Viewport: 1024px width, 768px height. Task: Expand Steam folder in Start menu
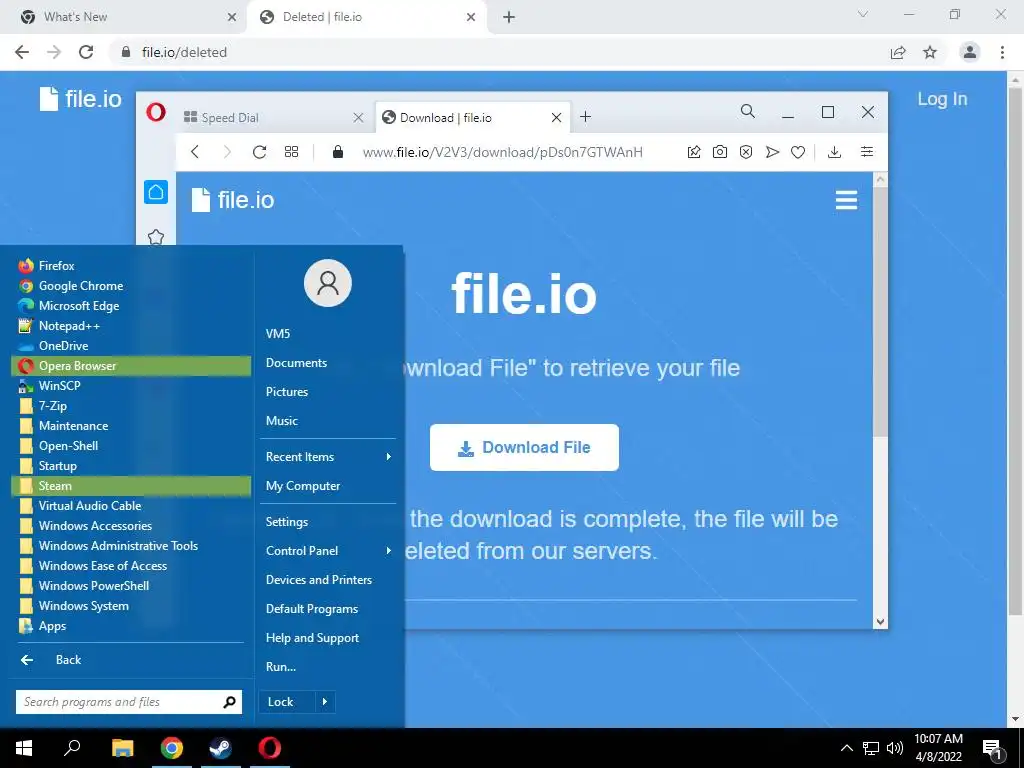[x=131, y=486]
